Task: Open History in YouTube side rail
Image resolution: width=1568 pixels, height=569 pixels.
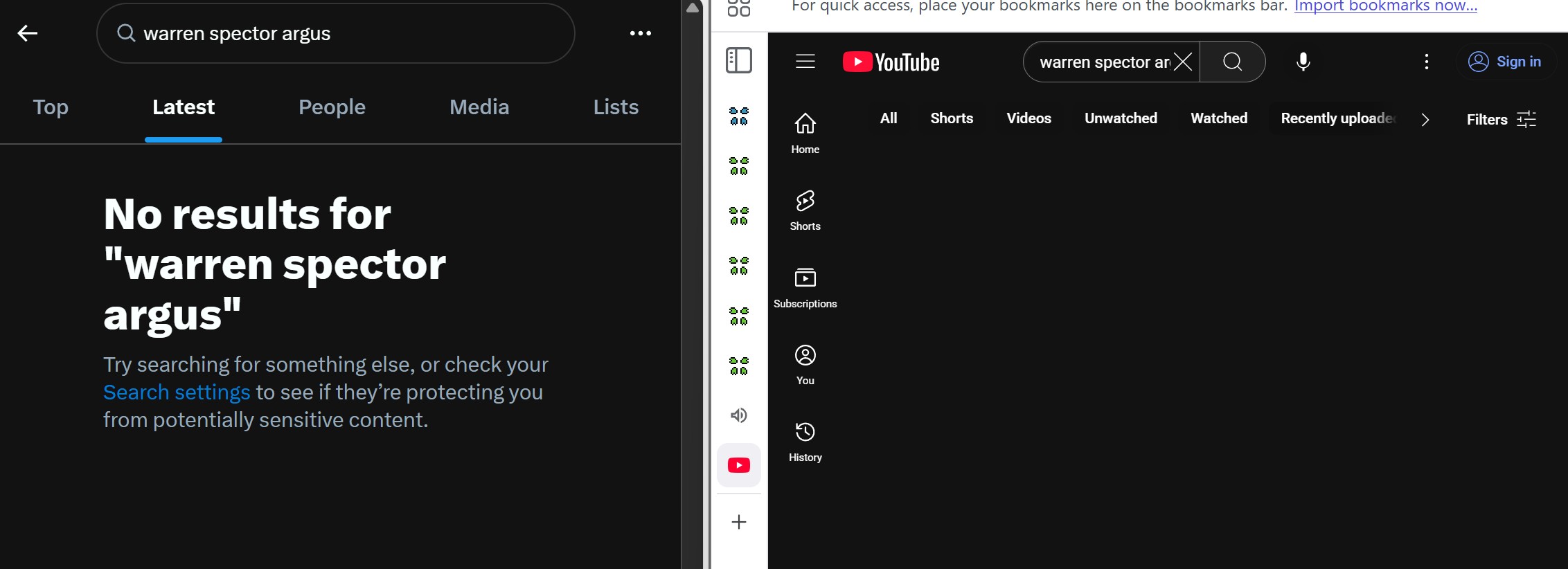Action: [x=805, y=442]
